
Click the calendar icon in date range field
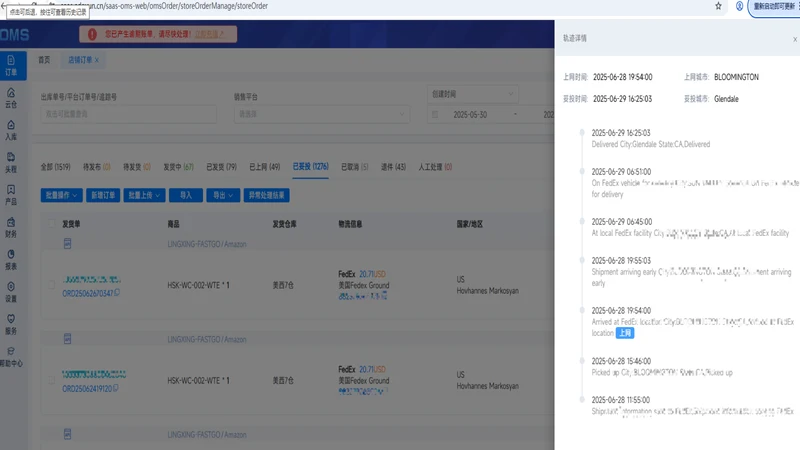tap(435, 114)
